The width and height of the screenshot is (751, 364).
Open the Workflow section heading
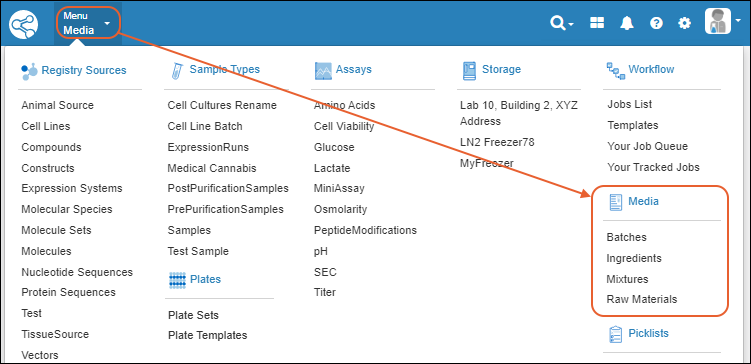651,69
